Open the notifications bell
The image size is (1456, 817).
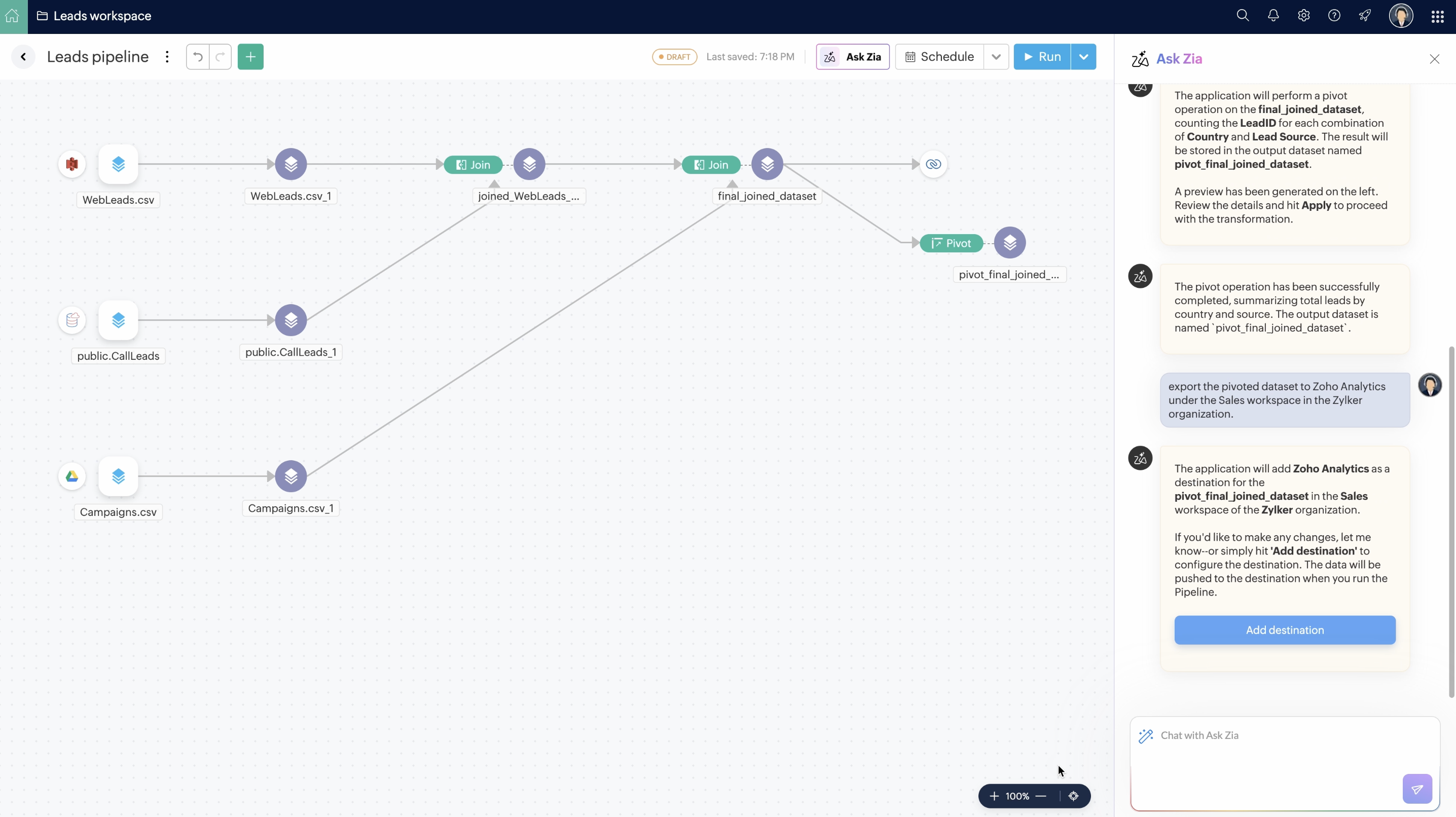point(1273,16)
